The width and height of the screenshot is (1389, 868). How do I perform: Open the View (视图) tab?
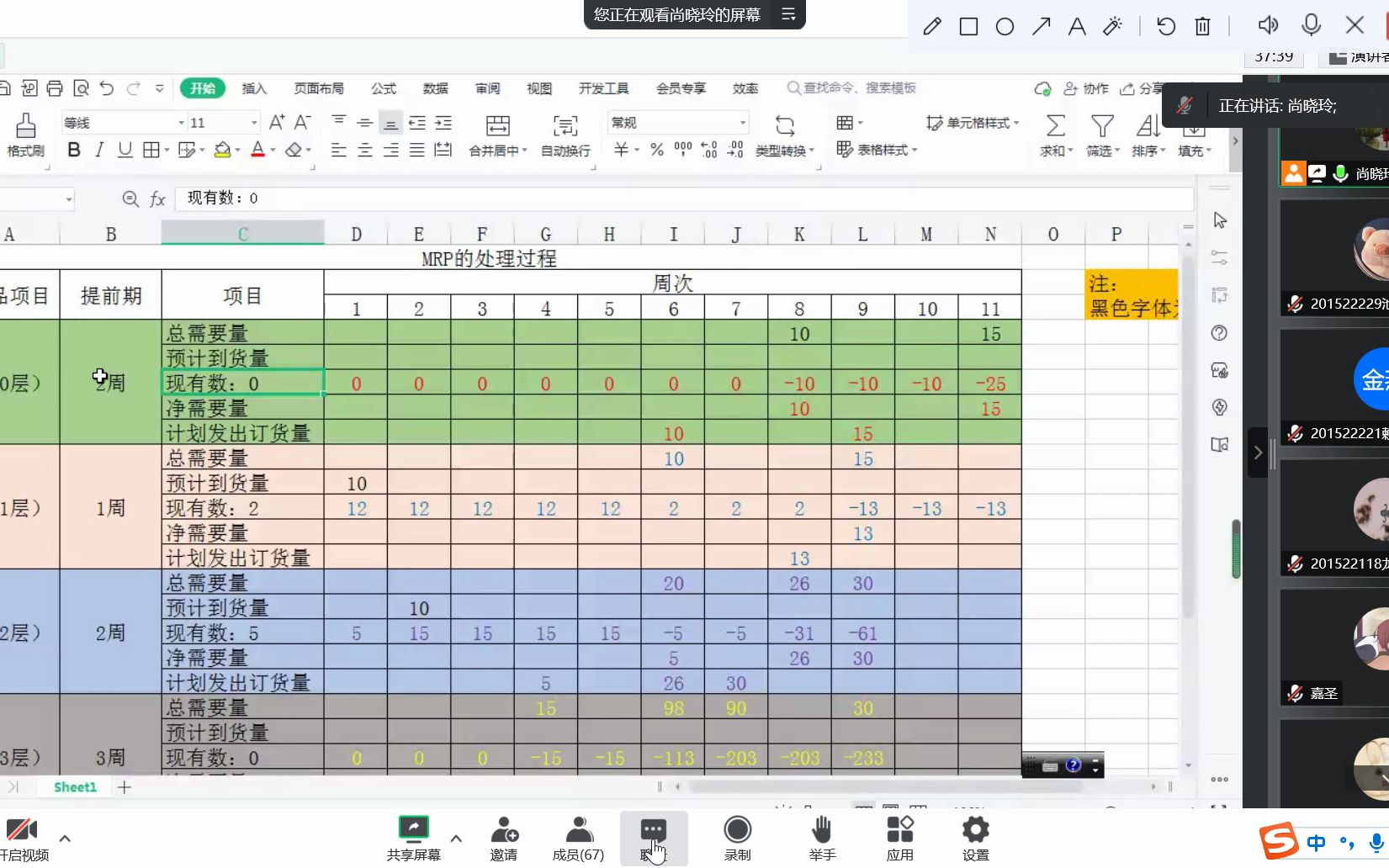(x=539, y=88)
